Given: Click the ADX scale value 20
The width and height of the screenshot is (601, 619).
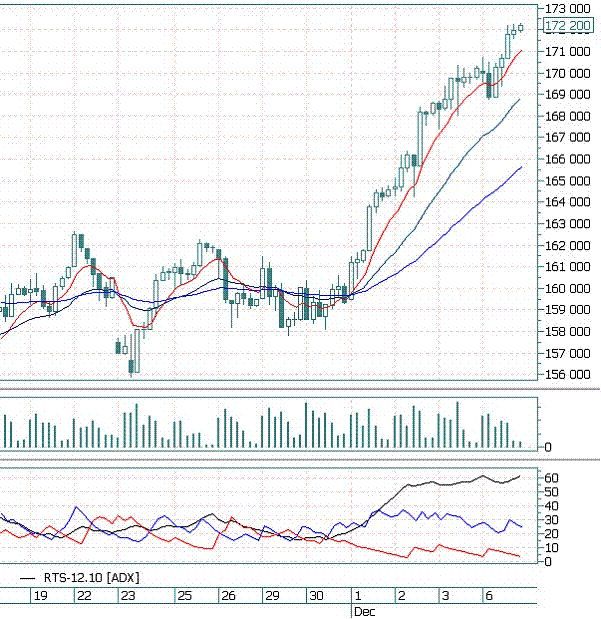Looking at the screenshot, I should click(x=552, y=534).
